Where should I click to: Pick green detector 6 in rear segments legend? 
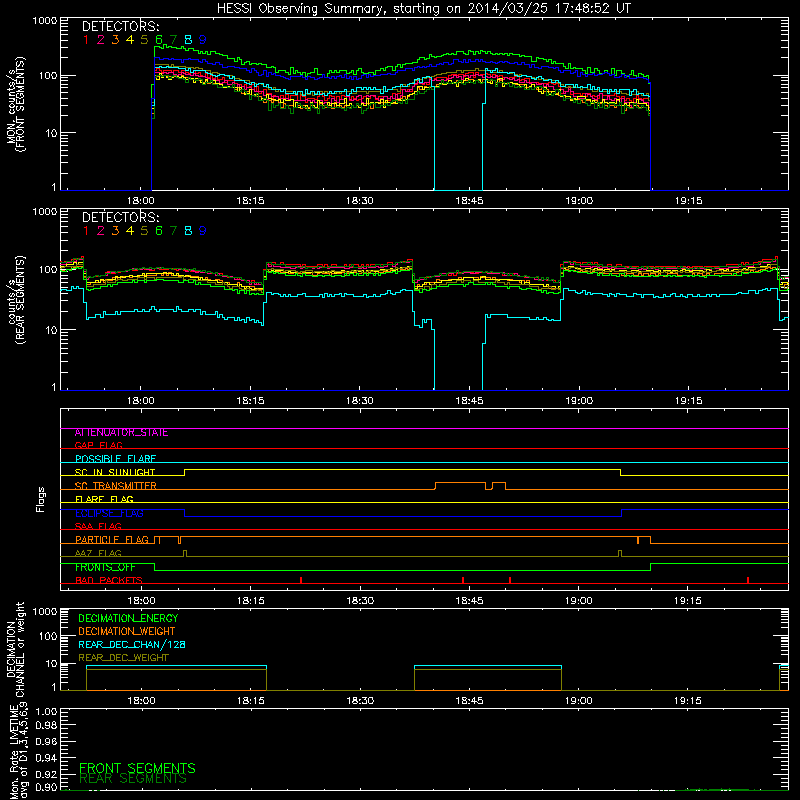tap(159, 231)
